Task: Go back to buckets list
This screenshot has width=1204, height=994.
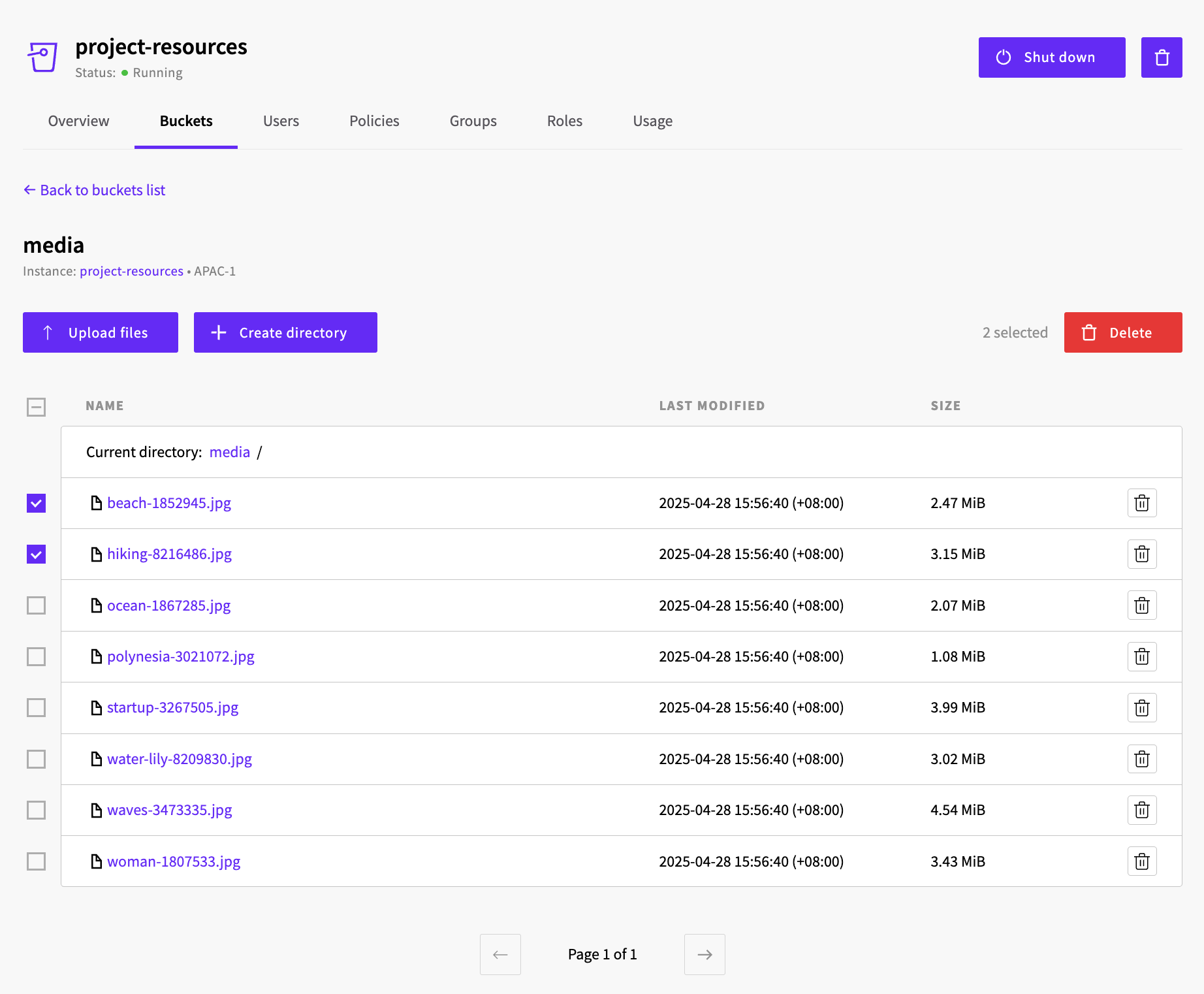Action: (95, 190)
